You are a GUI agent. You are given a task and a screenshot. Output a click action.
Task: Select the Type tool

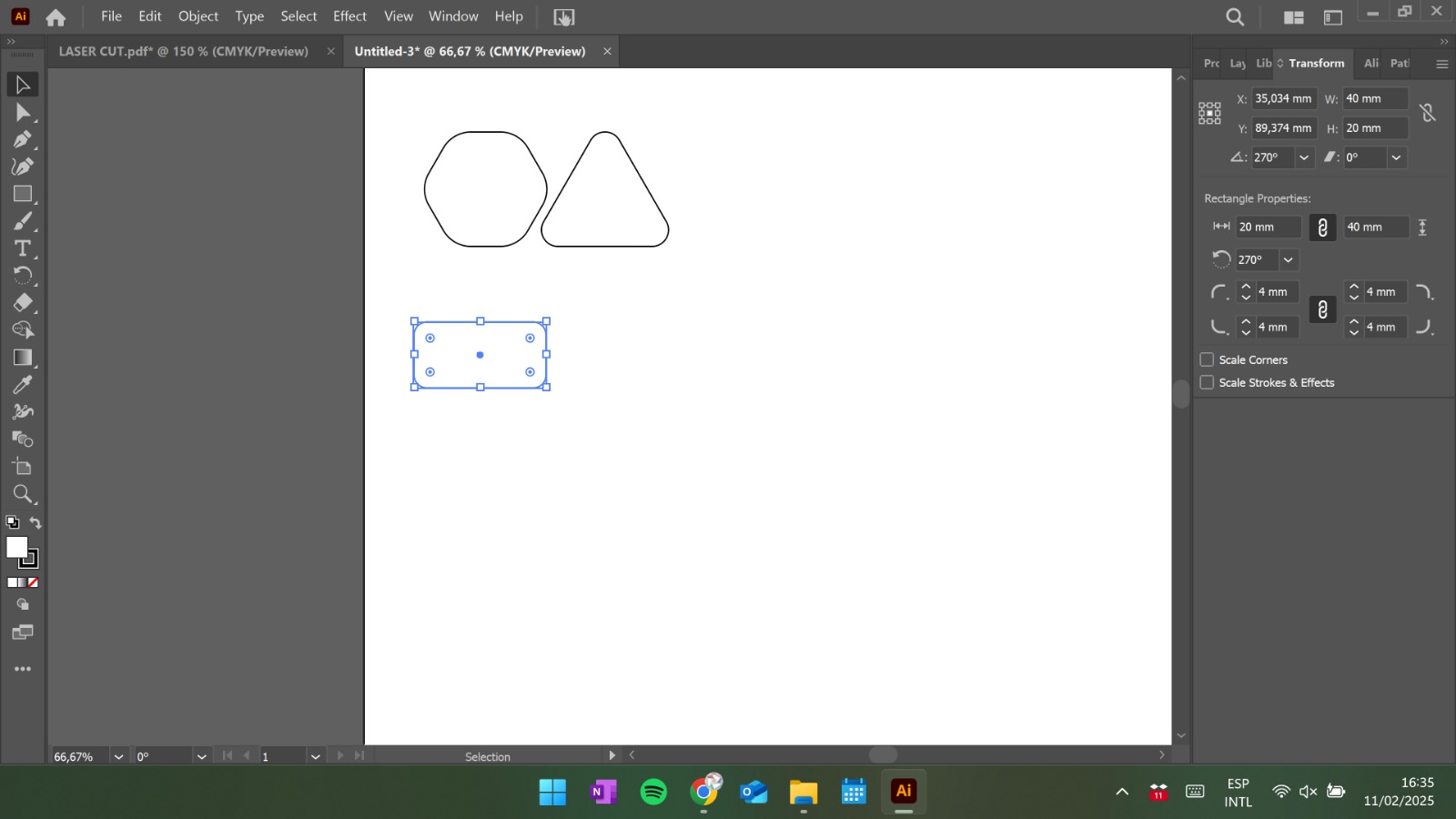[x=23, y=248]
